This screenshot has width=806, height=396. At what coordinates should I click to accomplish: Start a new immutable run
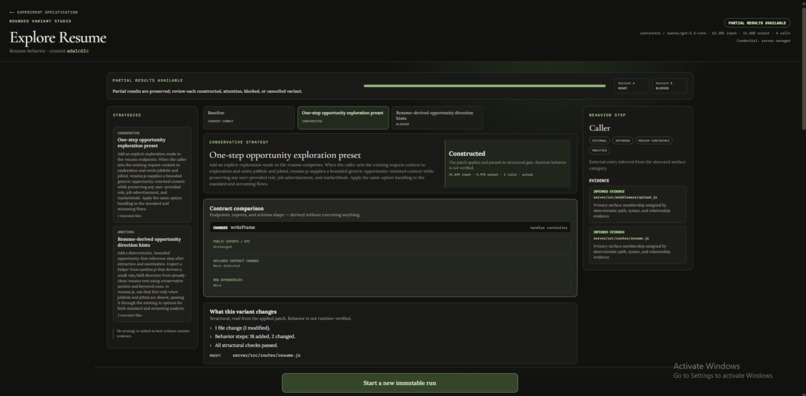(400, 383)
